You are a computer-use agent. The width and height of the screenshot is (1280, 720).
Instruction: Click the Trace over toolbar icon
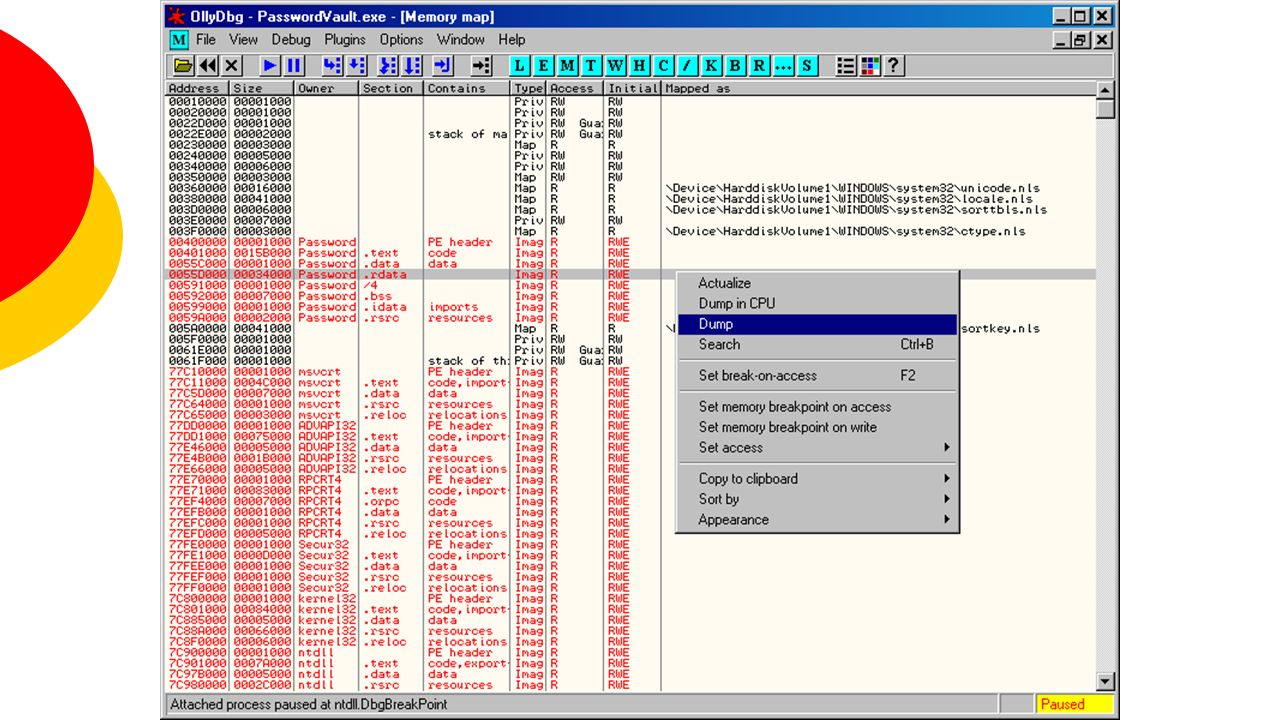tap(412, 66)
